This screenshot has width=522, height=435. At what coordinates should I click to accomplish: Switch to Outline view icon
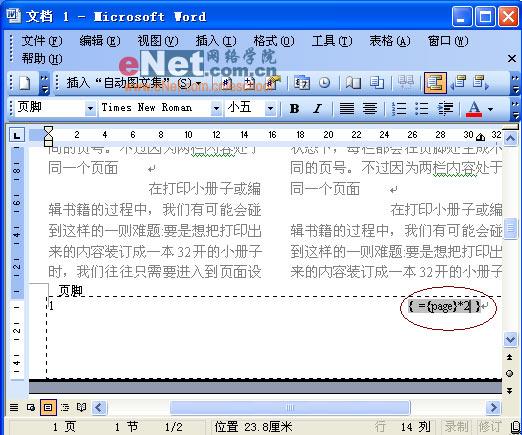pyautogui.click(x=65, y=407)
